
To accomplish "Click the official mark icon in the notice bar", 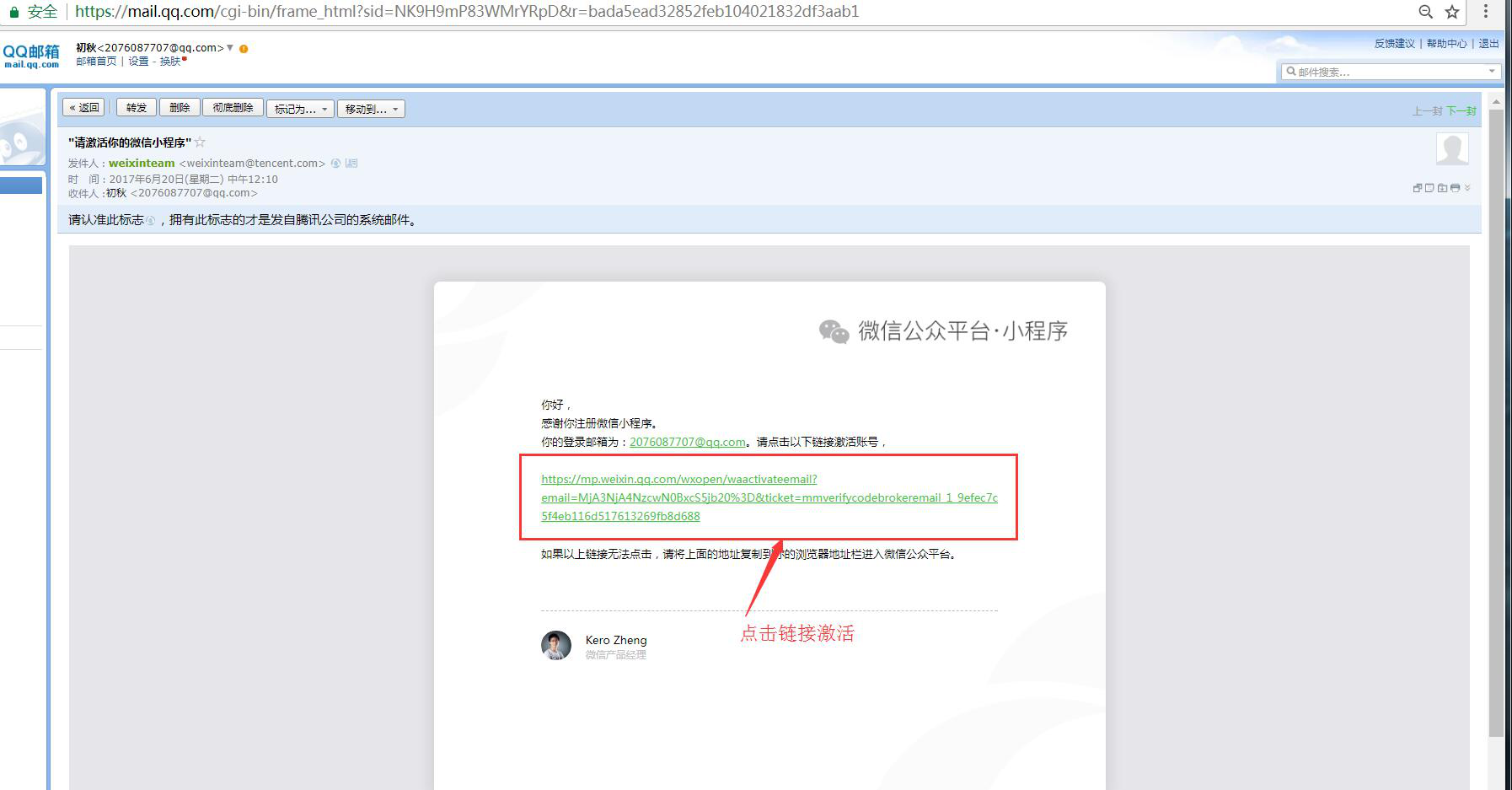I will (150, 220).
